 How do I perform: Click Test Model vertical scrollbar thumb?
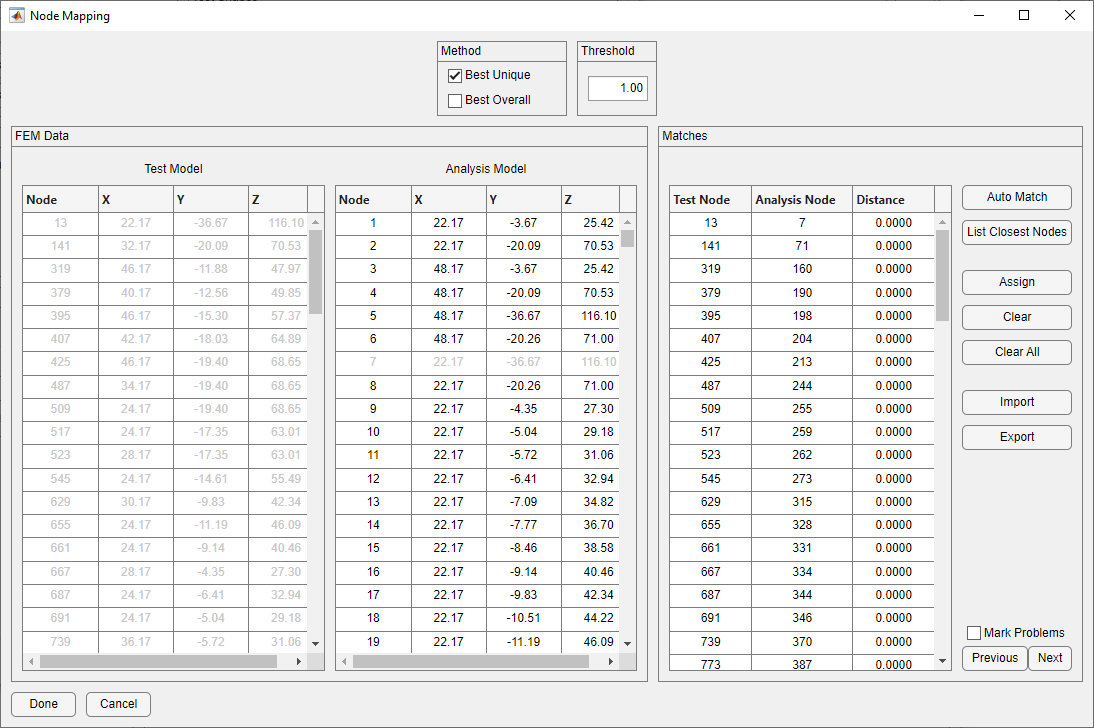point(315,272)
